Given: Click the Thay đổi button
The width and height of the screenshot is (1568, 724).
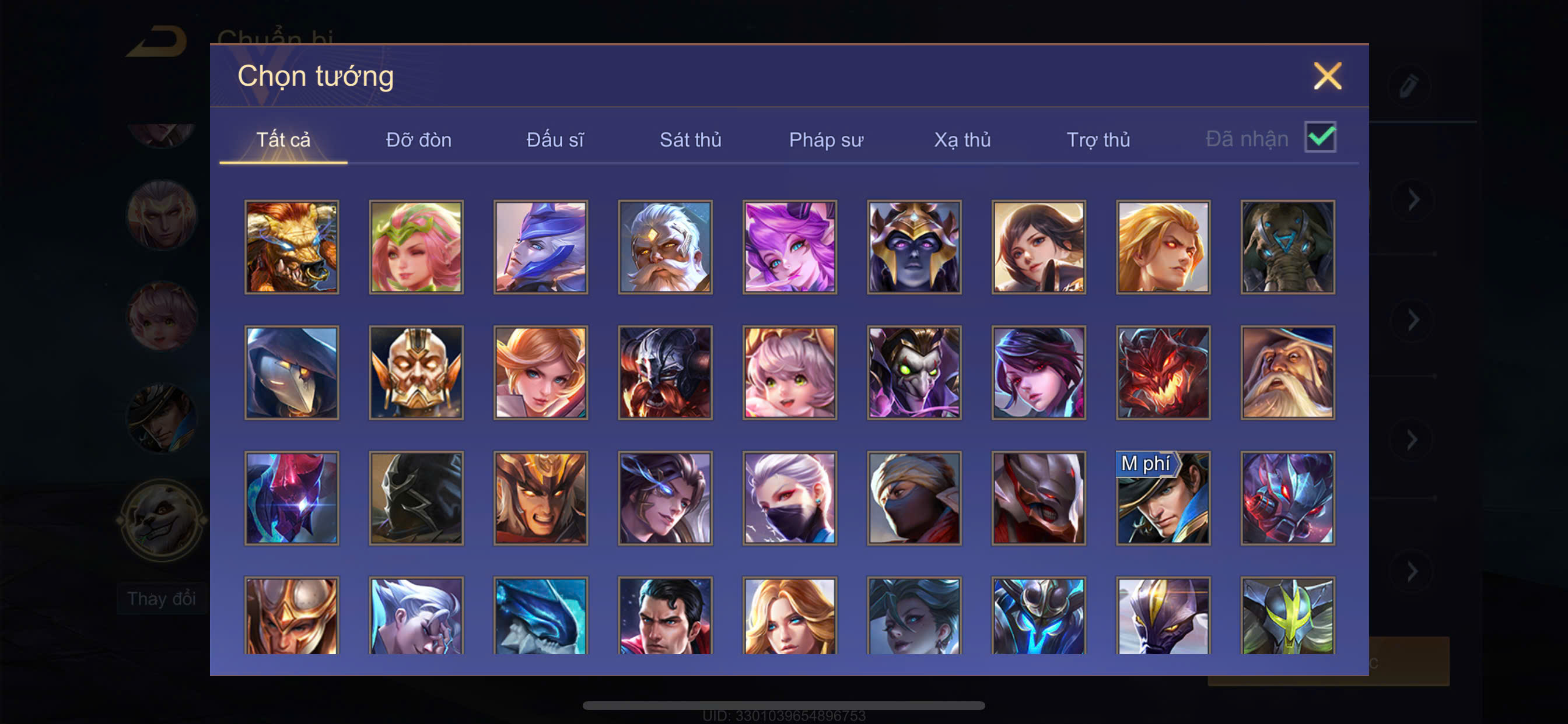Looking at the screenshot, I should 162,599.
